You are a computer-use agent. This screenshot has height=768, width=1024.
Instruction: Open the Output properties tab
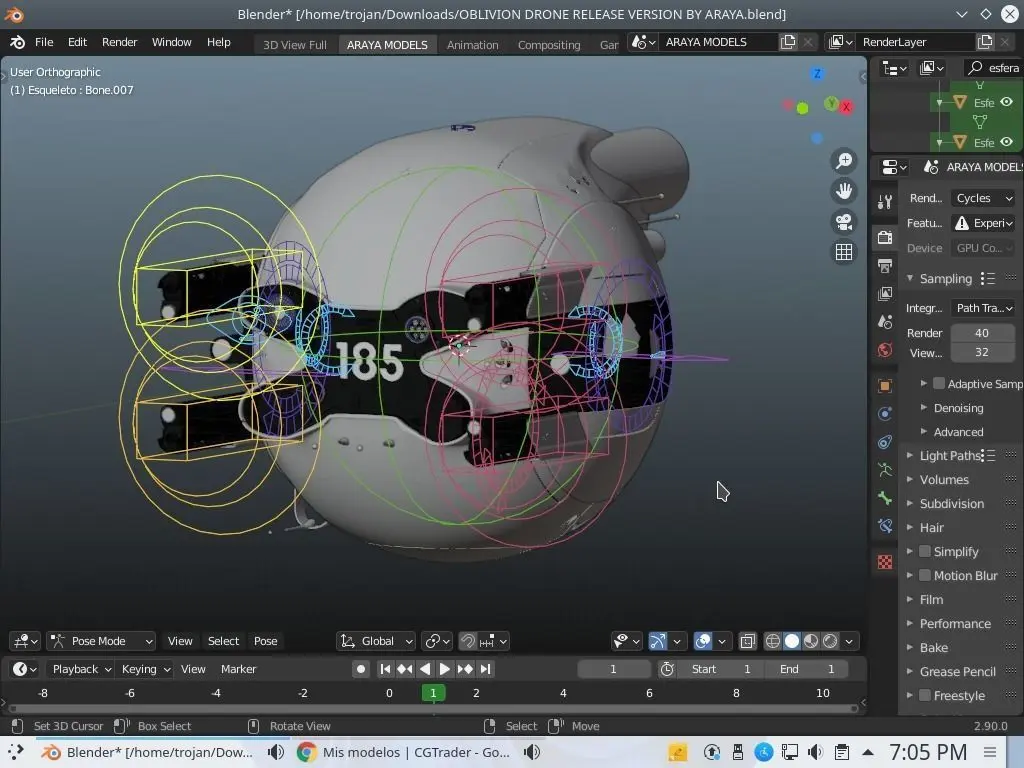tap(885, 266)
